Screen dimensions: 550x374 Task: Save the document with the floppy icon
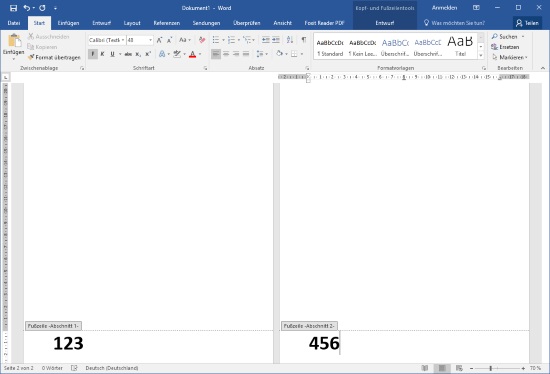[13, 8]
